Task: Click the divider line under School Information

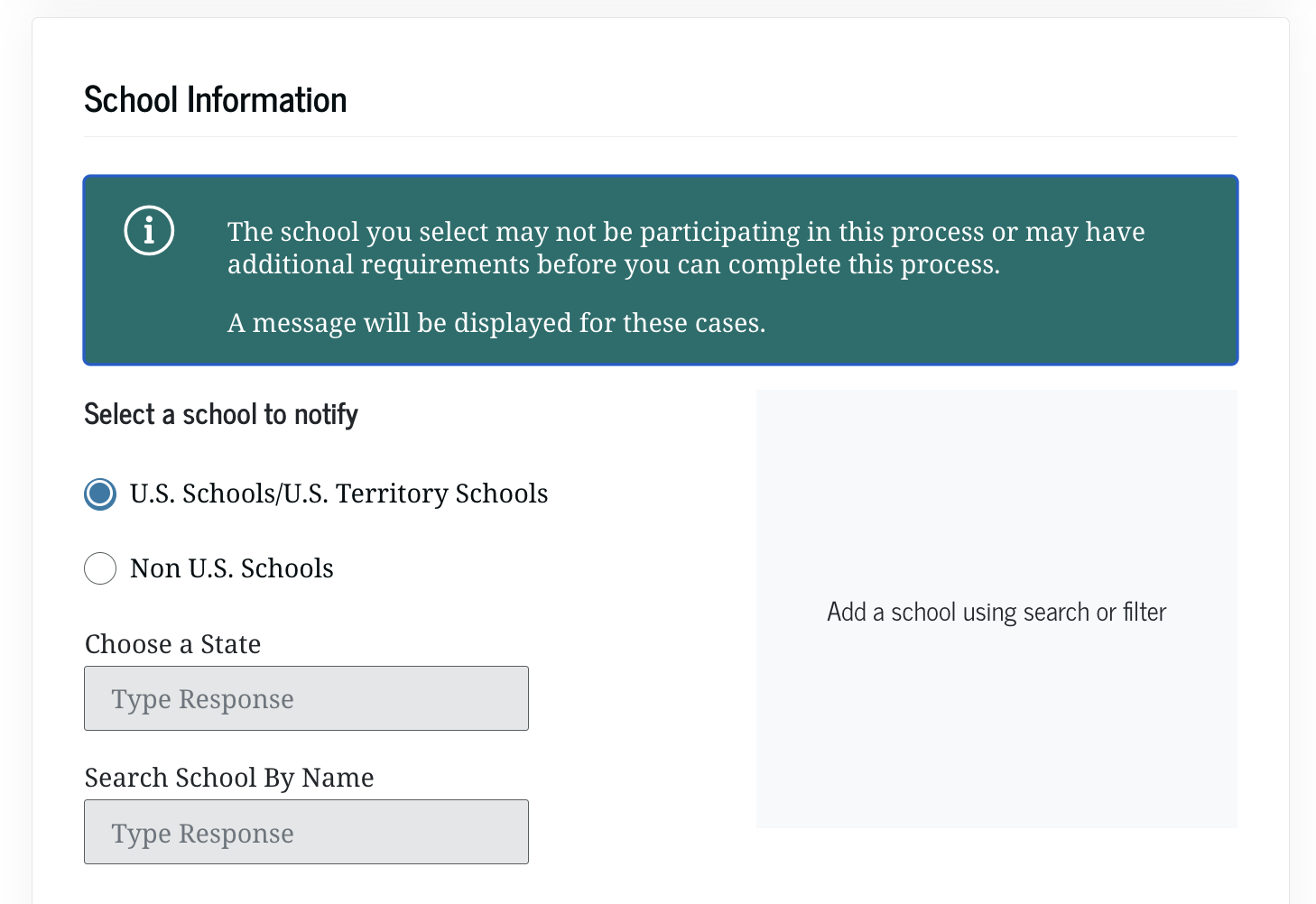Action: [x=660, y=137]
